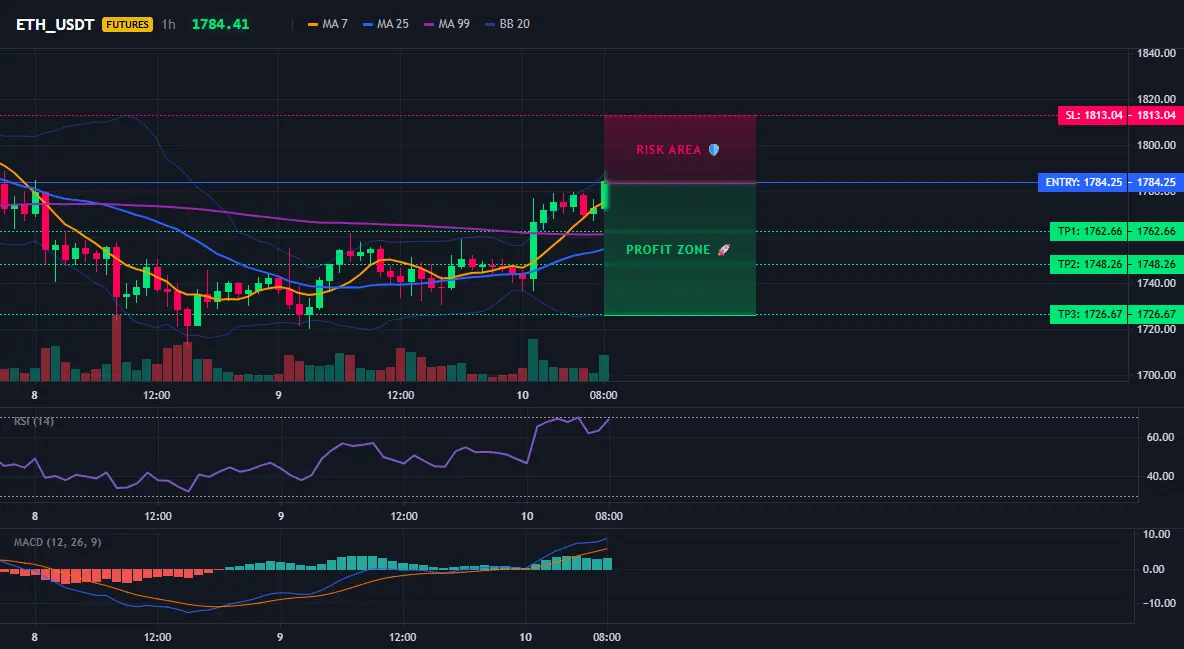Click the TP3: 1726.67 target label
Image resolution: width=1184 pixels, height=649 pixels.
1090,314
